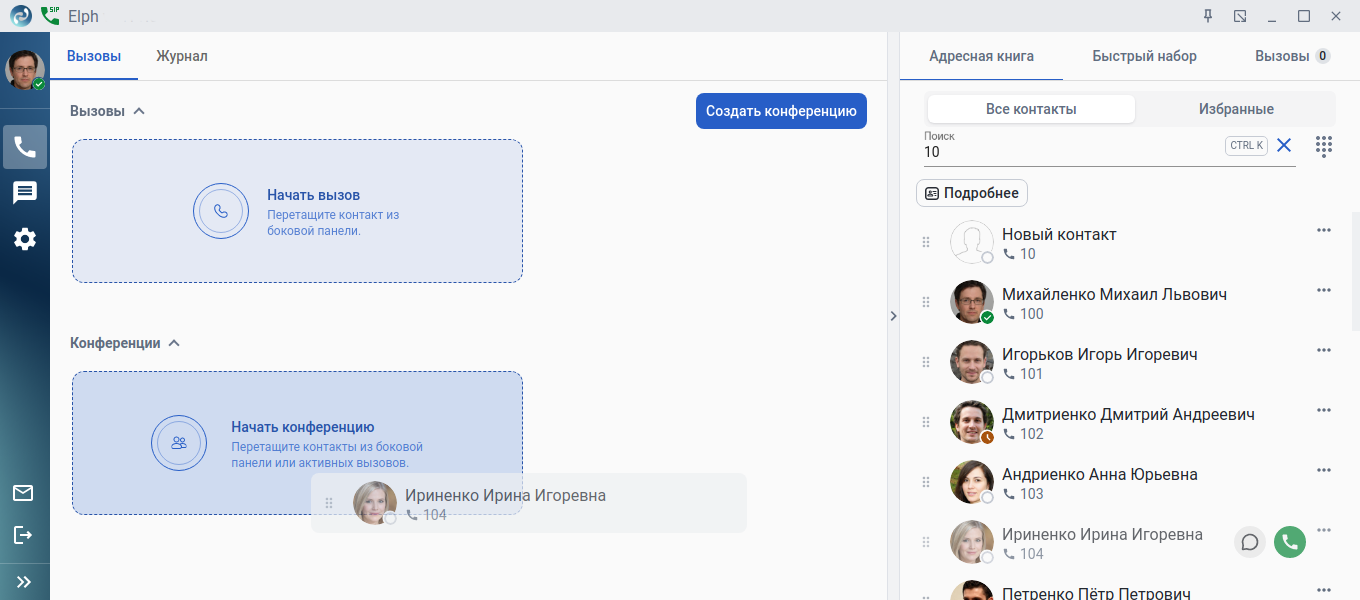Collapse the Вызовы section
The width and height of the screenshot is (1360, 600).
(x=139, y=111)
